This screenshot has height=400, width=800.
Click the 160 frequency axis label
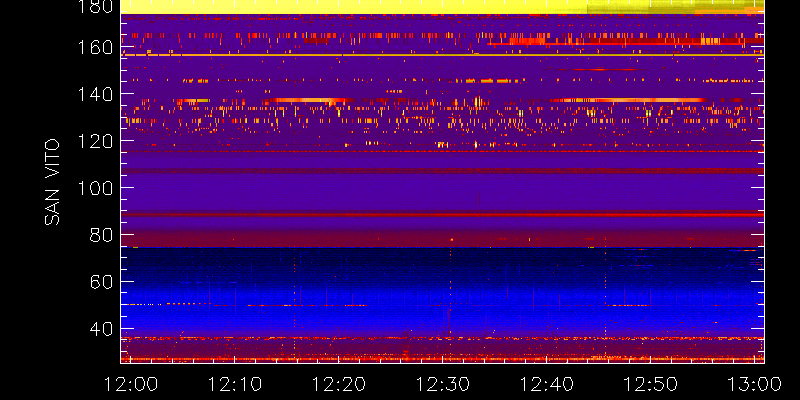pos(96,47)
